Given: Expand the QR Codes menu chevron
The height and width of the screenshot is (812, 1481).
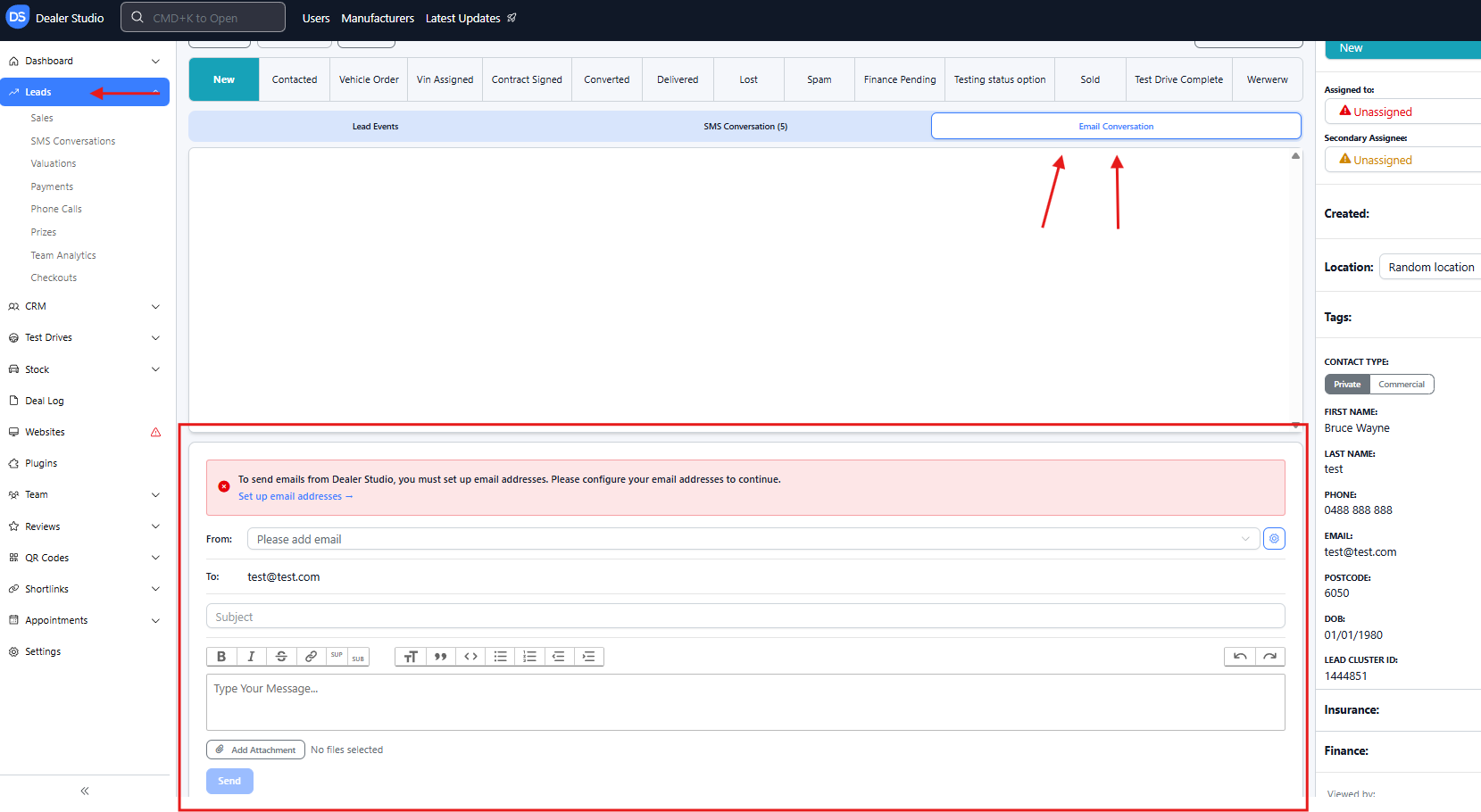Looking at the screenshot, I should click(156, 558).
